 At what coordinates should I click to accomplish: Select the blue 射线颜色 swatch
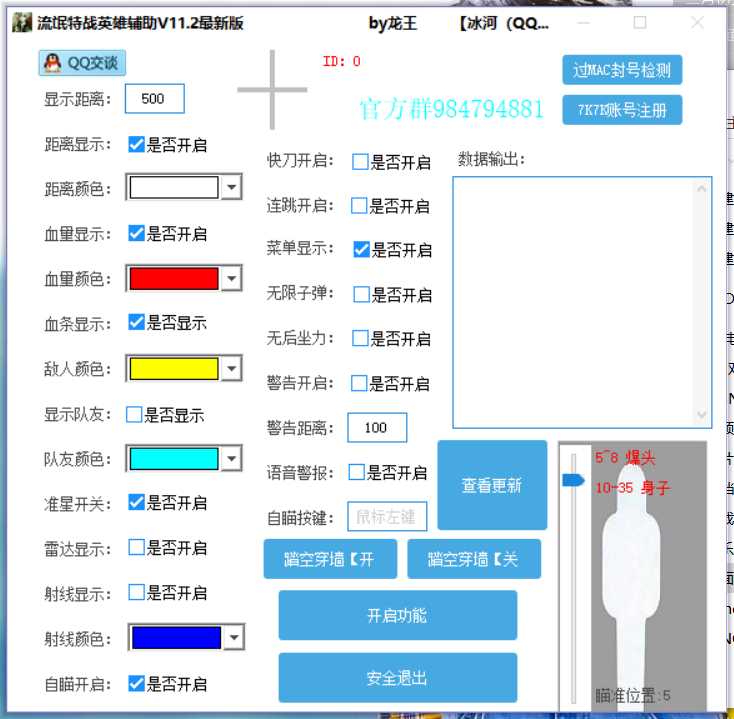click(176, 638)
